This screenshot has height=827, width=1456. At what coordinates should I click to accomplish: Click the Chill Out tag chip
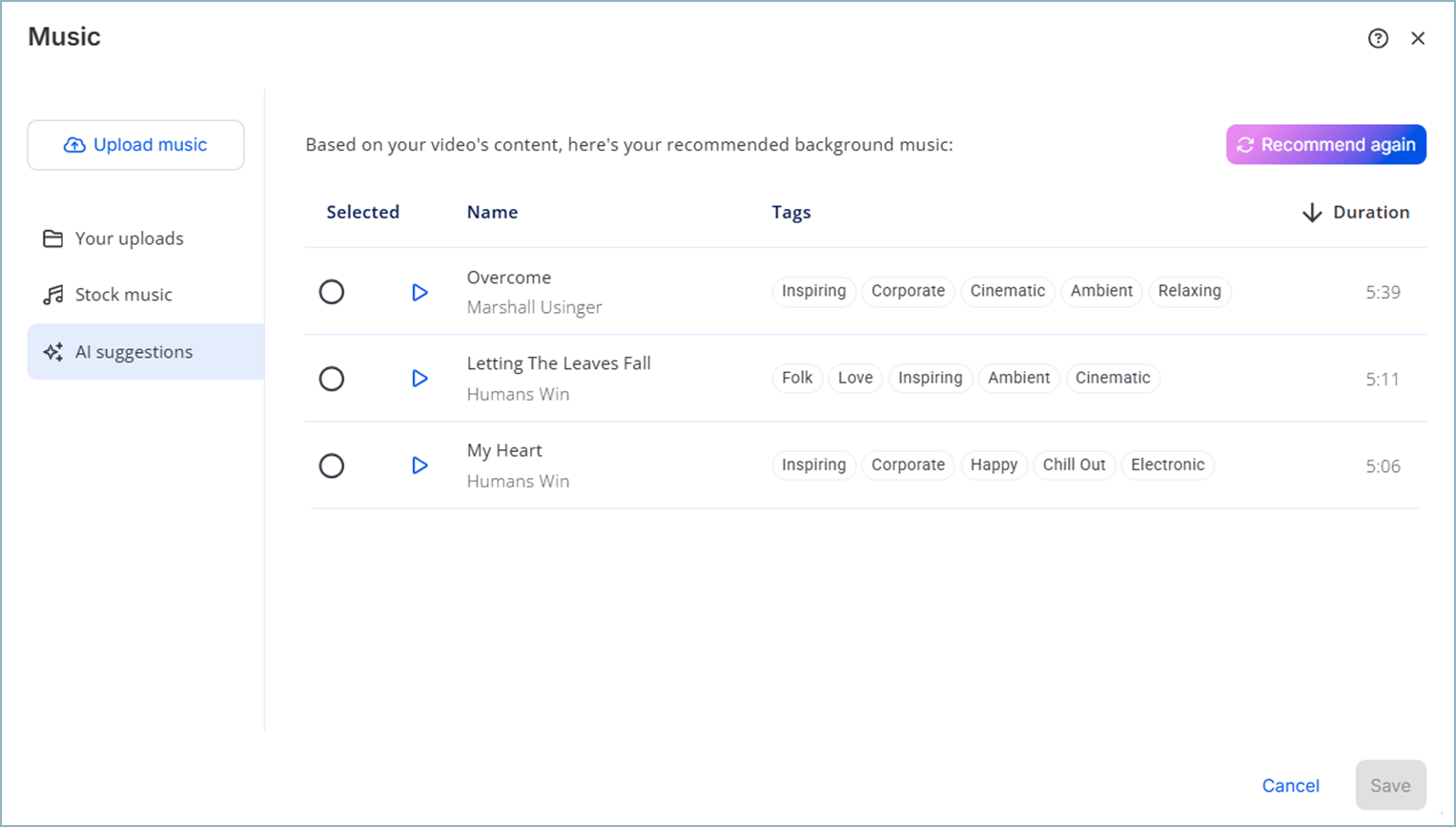click(1074, 465)
